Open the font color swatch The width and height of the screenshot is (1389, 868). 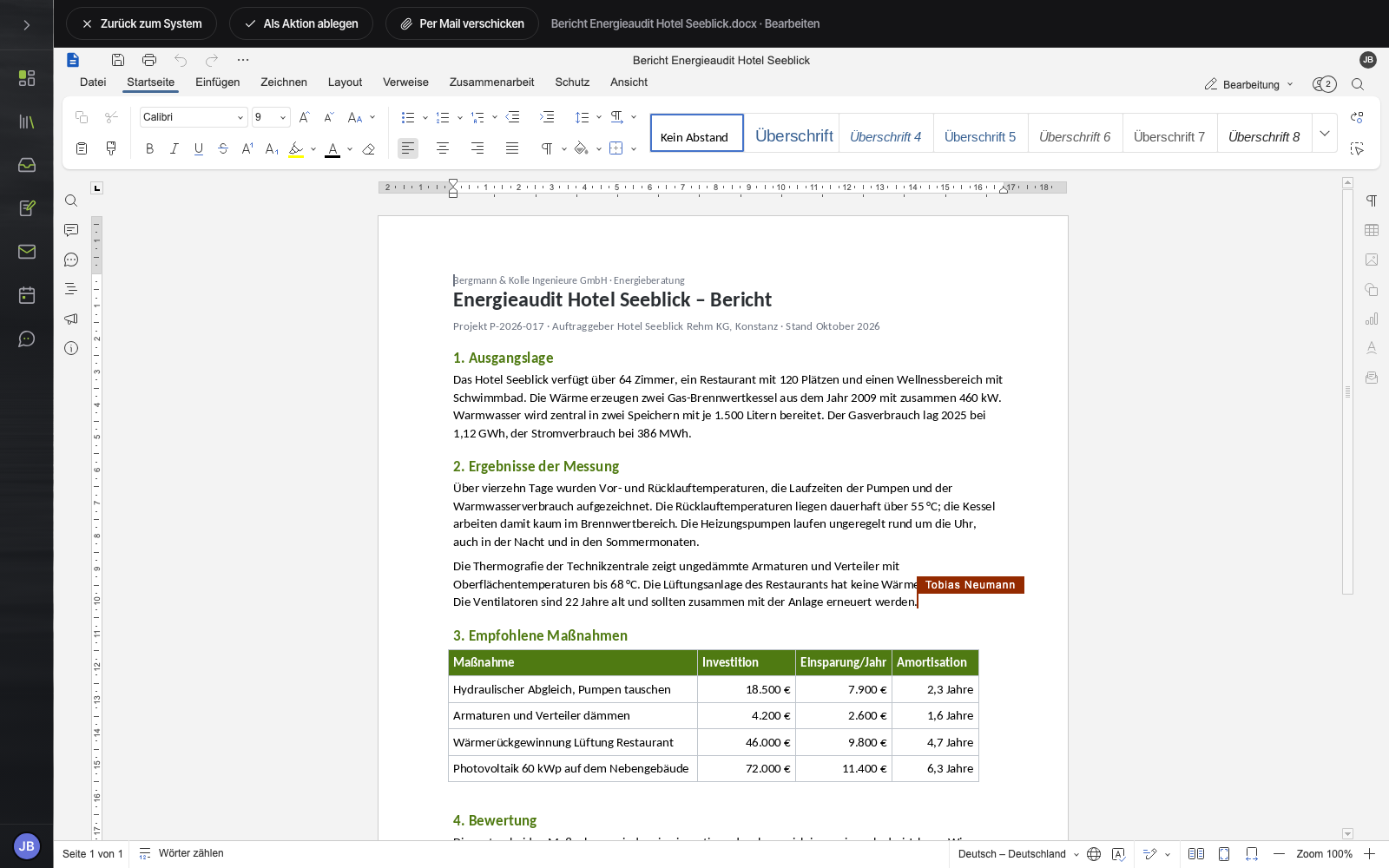(x=332, y=149)
